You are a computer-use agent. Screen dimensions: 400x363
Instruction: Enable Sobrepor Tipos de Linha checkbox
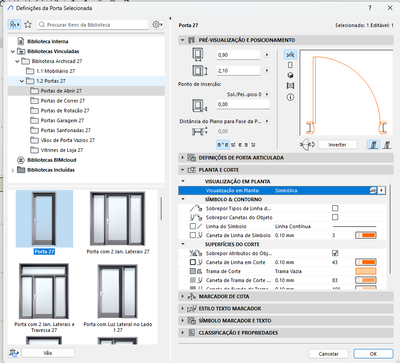pos(335,208)
